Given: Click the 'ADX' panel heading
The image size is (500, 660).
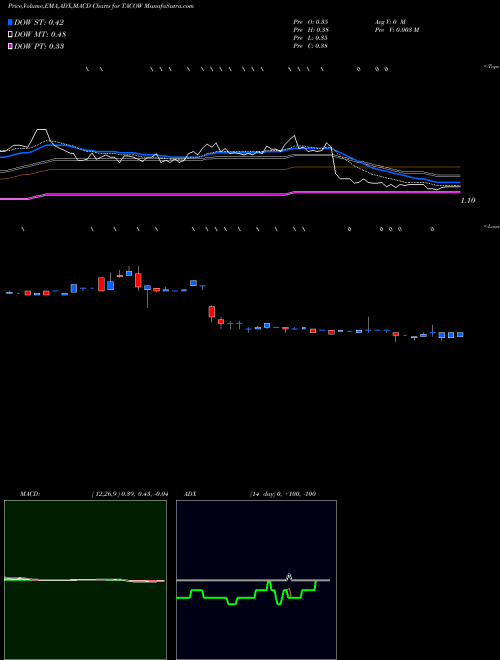Looking at the screenshot, I should [190, 494].
